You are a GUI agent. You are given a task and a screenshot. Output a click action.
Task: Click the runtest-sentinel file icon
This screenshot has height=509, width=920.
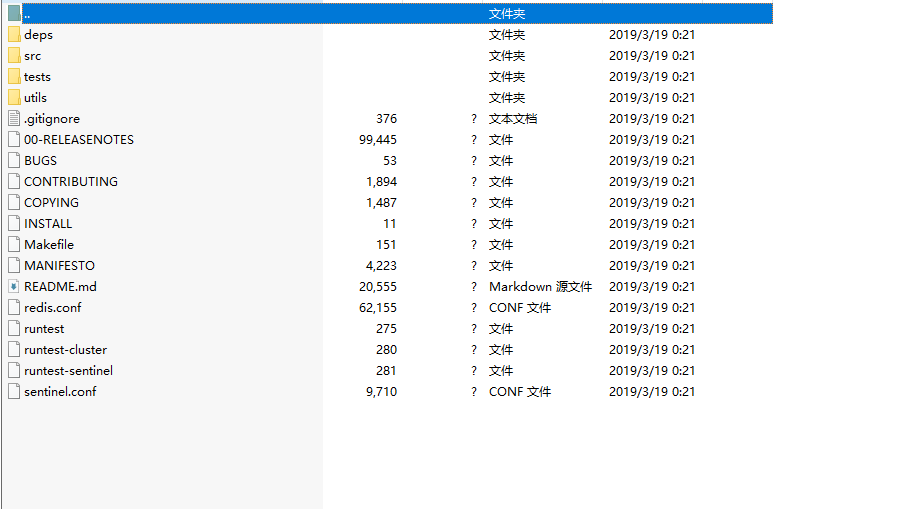click(14, 371)
